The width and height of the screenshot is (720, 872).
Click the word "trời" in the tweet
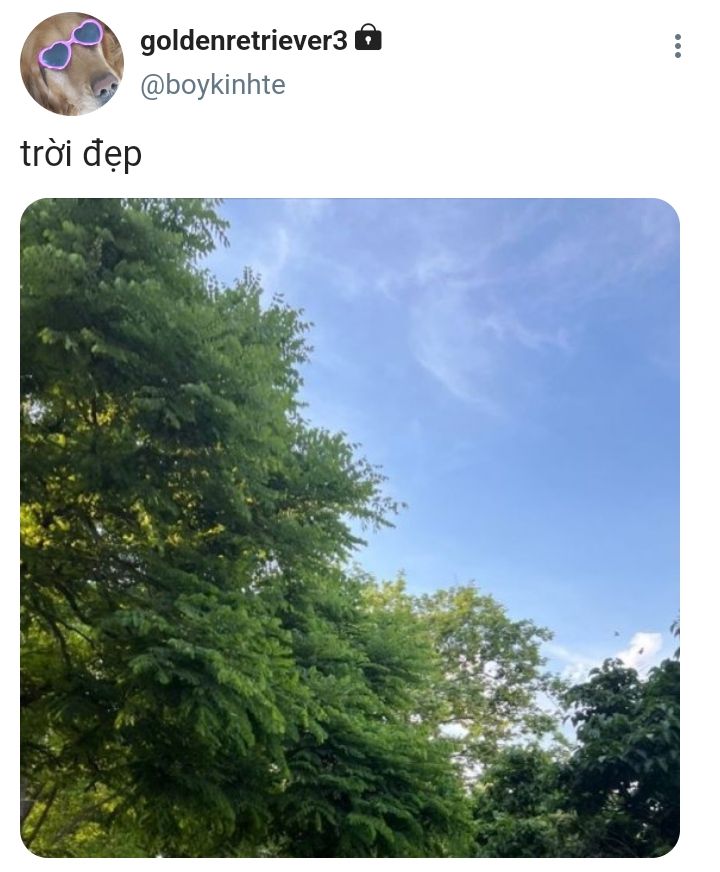46,153
